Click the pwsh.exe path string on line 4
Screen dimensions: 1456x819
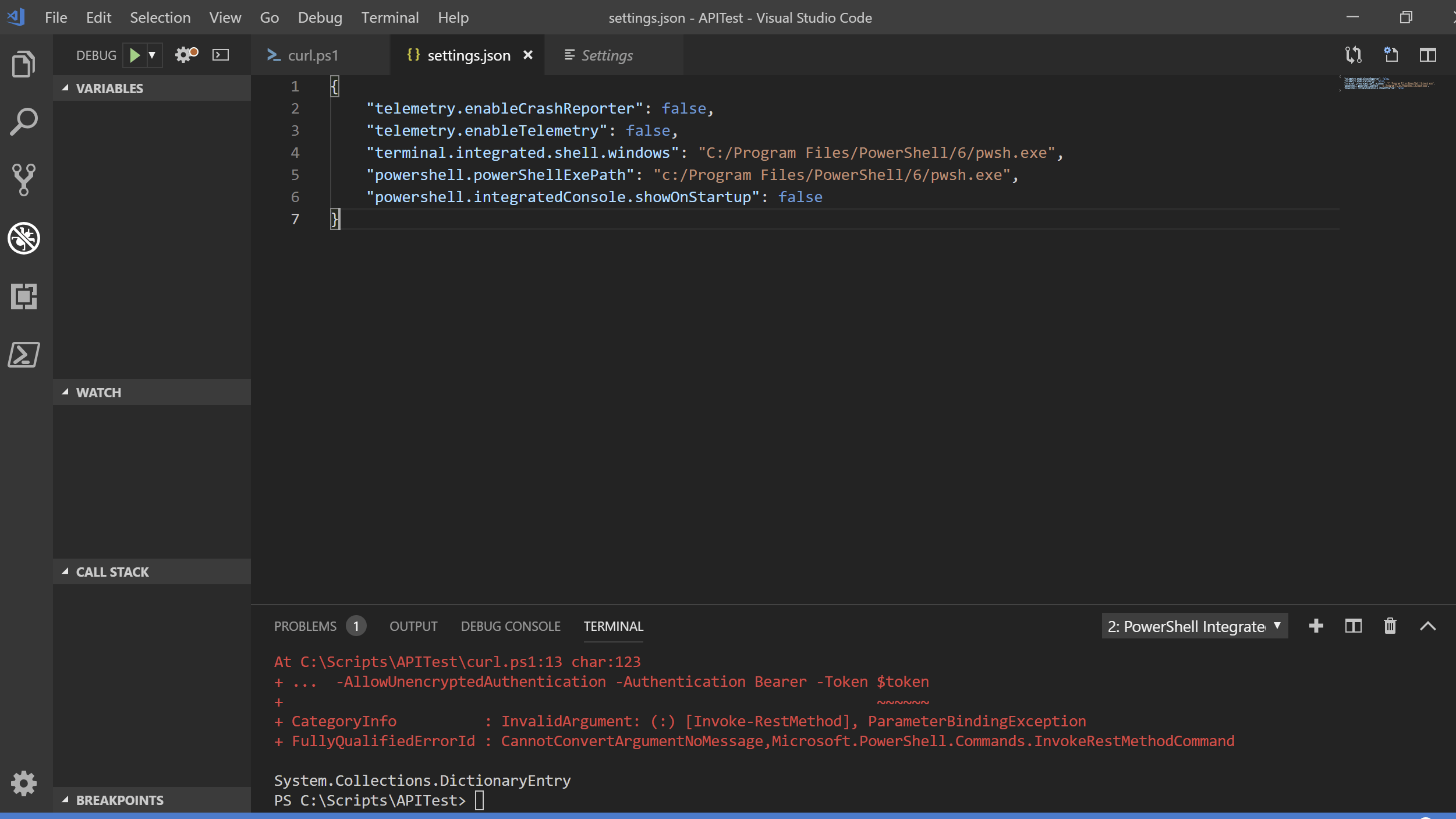(877, 153)
